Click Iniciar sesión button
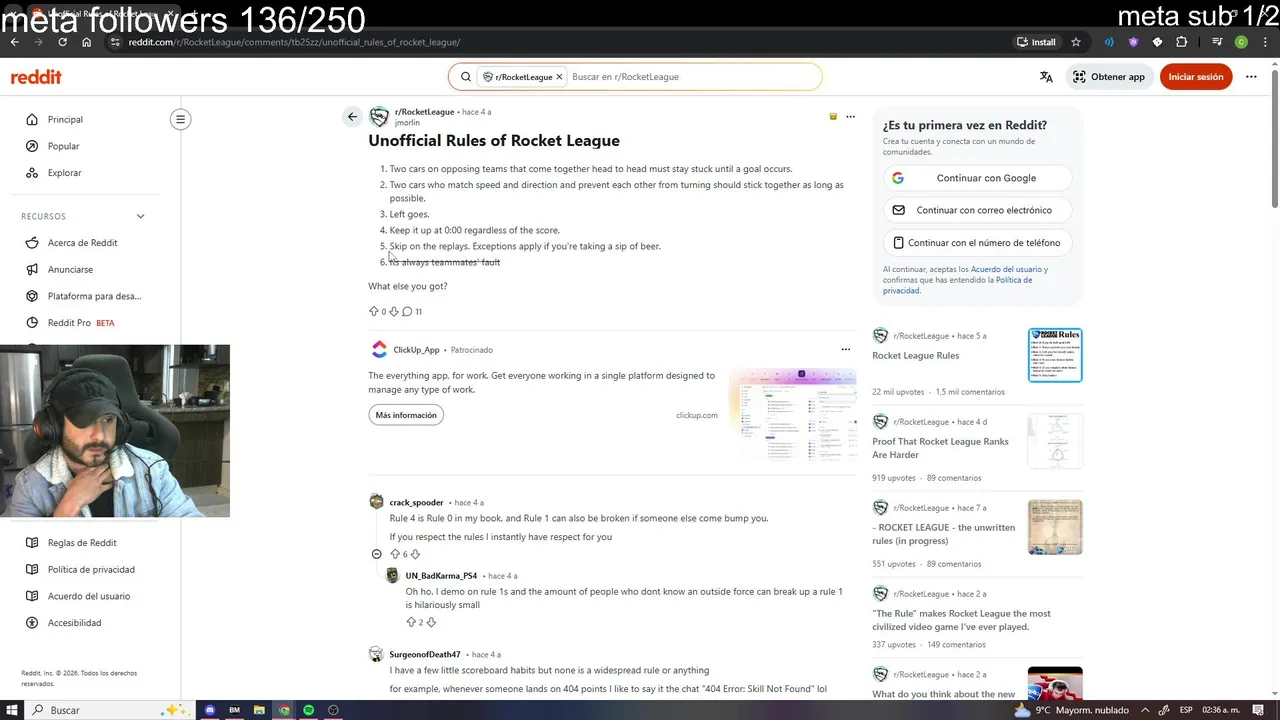The image size is (1280, 720). 1196,77
